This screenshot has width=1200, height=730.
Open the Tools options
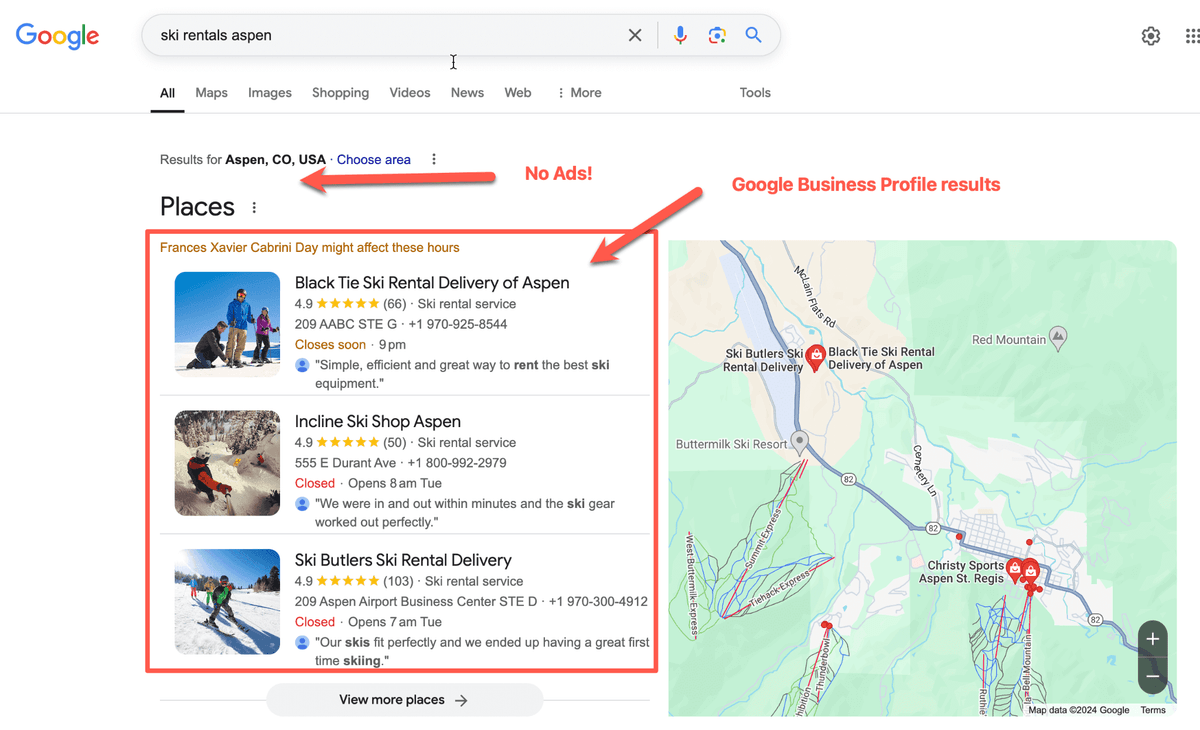click(x=755, y=93)
